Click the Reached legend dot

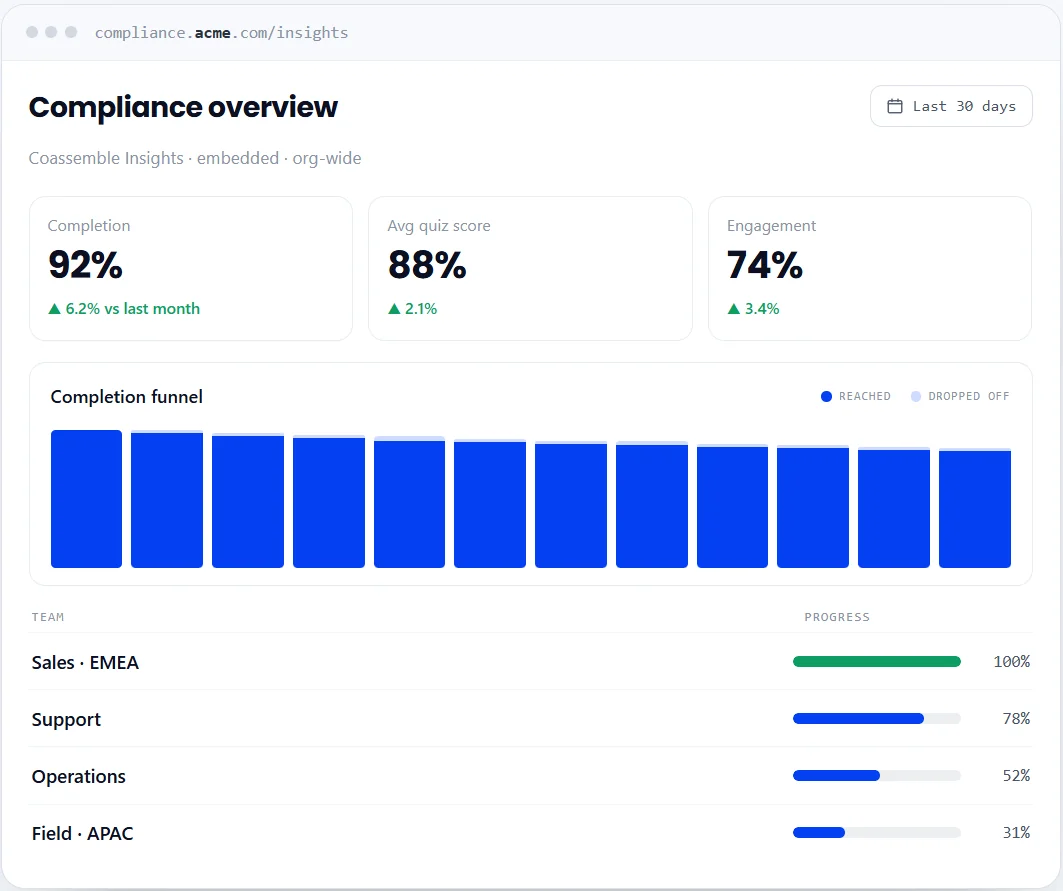coord(826,397)
